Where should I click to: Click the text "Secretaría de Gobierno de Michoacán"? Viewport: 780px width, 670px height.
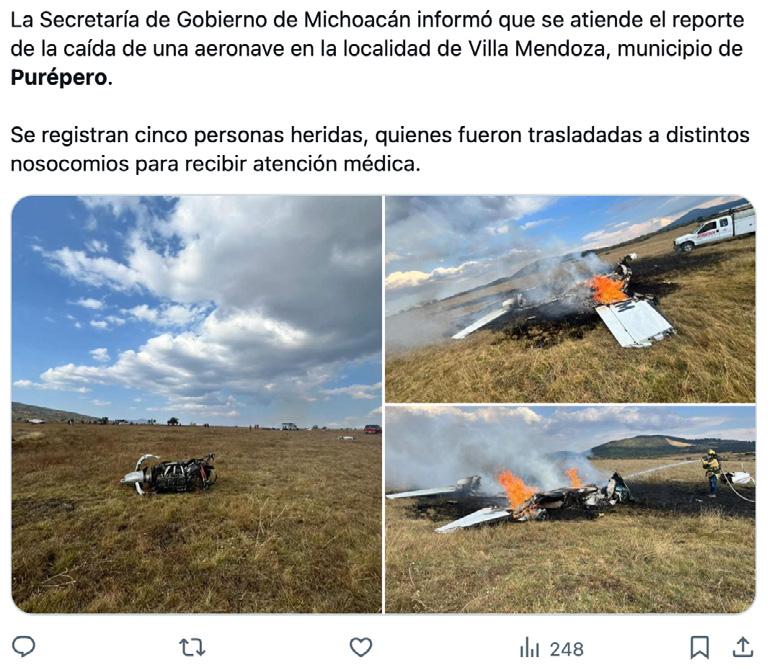(225, 20)
